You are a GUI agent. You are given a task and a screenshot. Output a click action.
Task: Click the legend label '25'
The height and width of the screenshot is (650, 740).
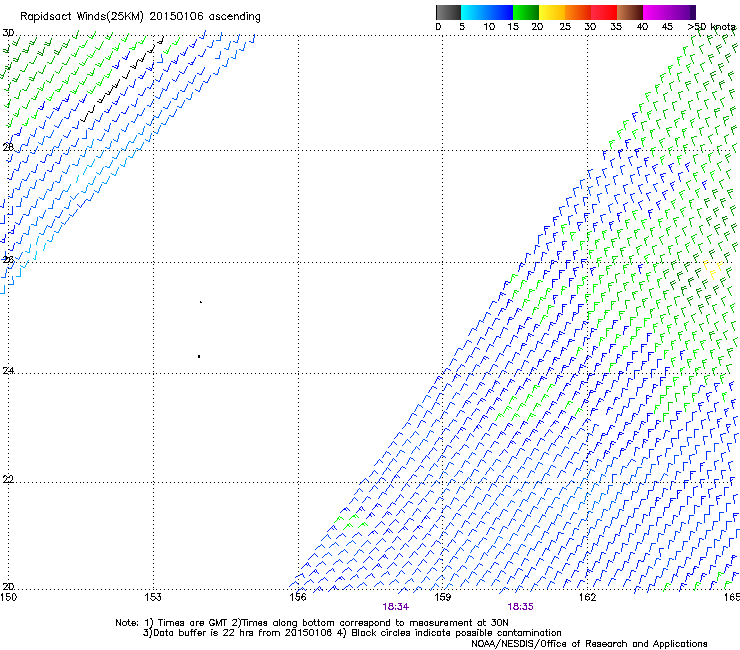(x=565, y=27)
